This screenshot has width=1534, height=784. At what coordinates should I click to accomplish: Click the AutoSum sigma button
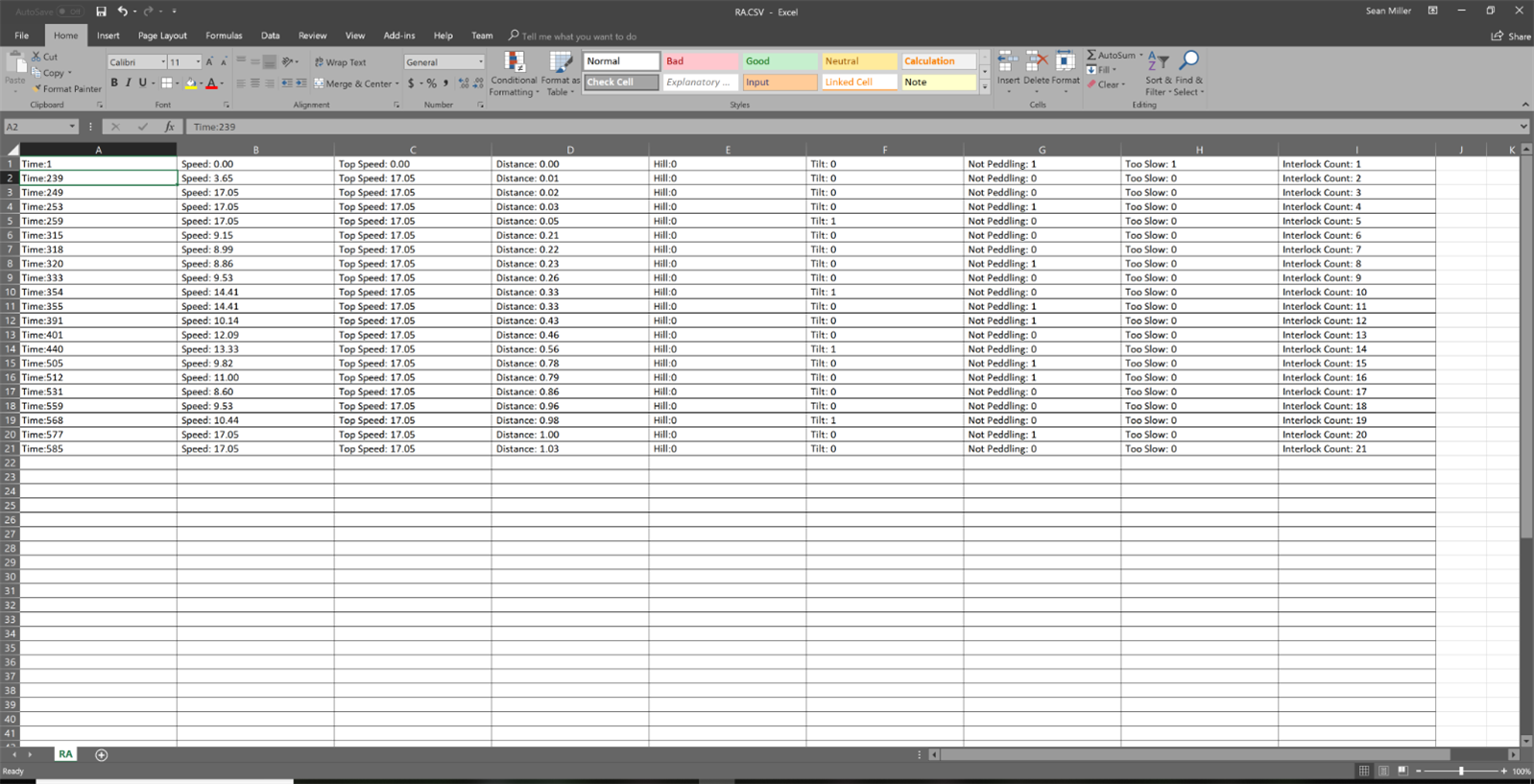[x=1111, y=56]
